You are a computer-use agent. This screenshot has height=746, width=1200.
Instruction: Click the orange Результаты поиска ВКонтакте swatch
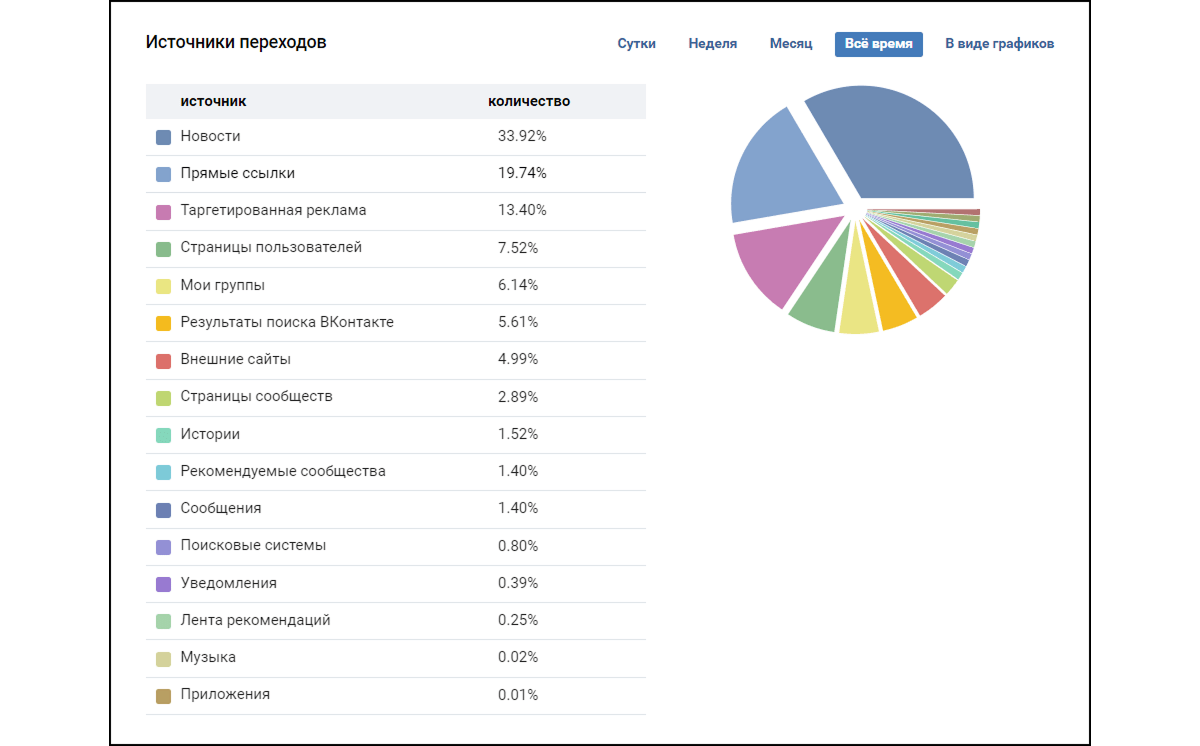[164, 323]
